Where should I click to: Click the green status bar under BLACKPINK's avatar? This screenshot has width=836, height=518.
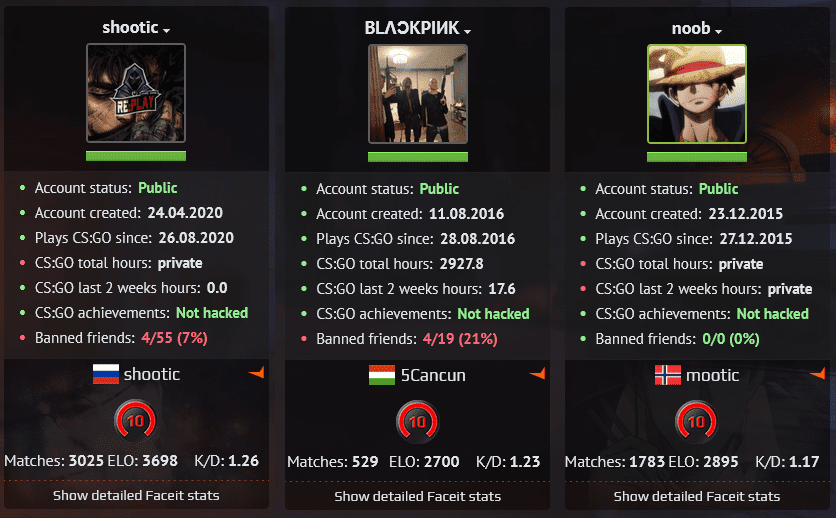[x=417, y=157]
